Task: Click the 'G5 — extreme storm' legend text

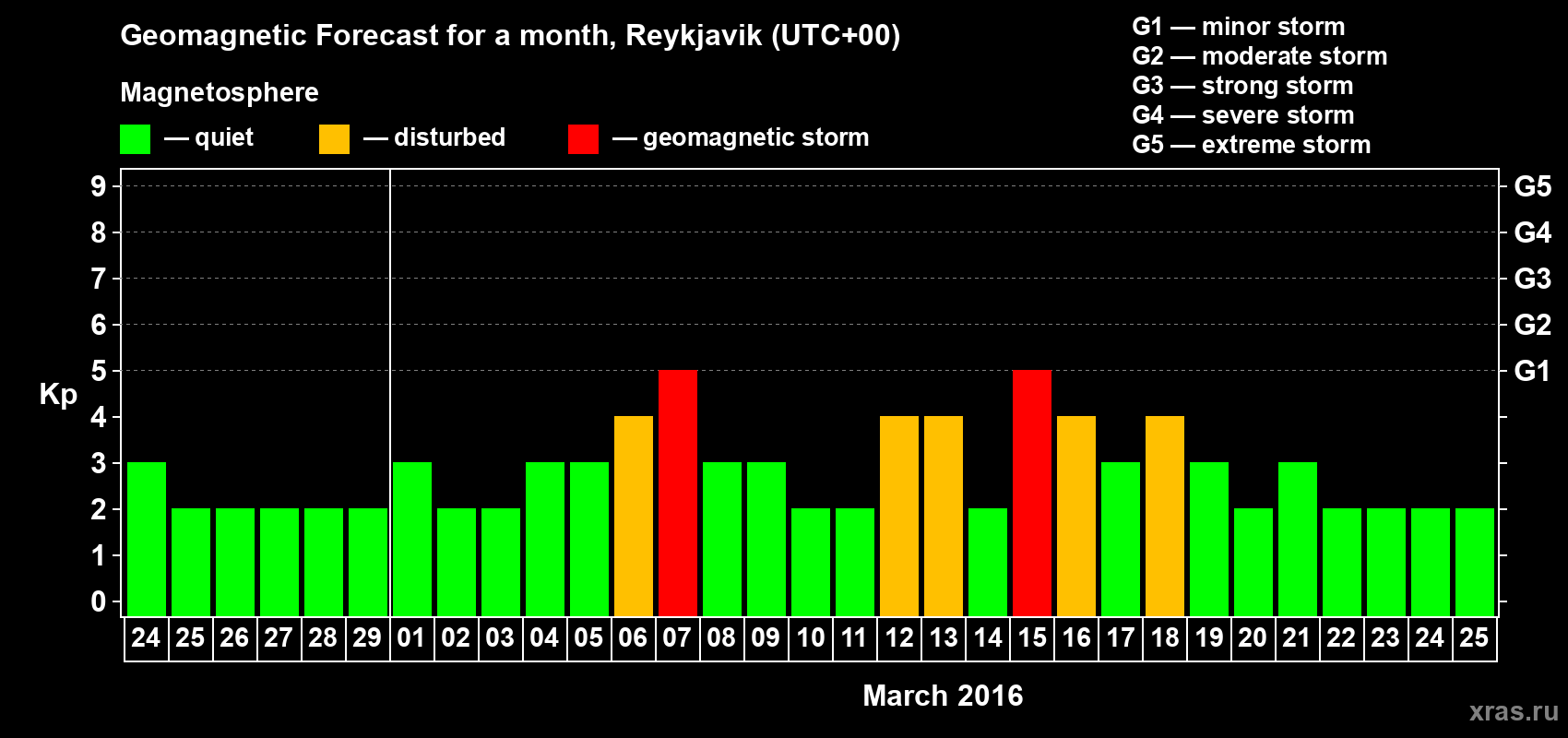Action: point(1251,145)
